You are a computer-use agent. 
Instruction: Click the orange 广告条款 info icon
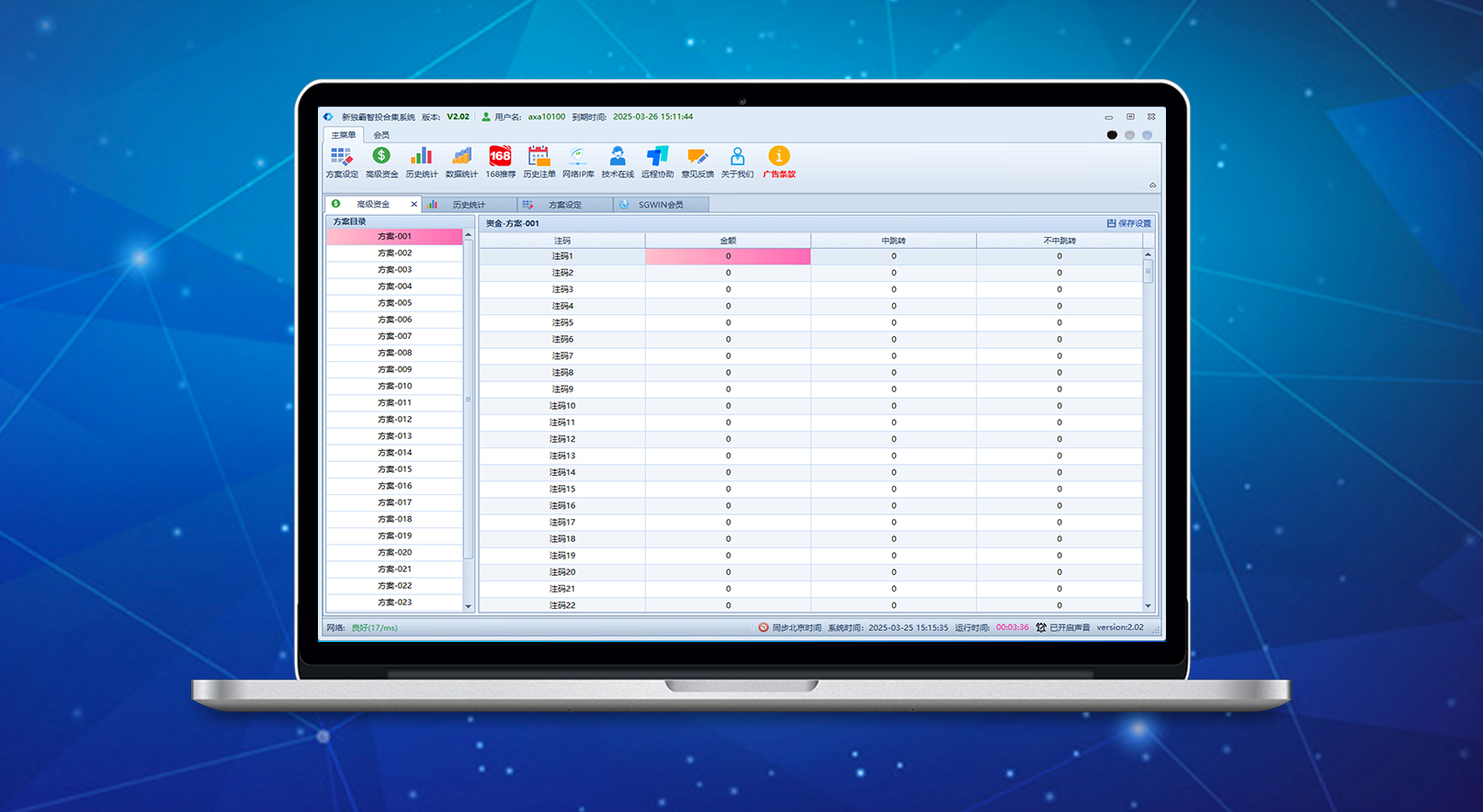(778, 161)
